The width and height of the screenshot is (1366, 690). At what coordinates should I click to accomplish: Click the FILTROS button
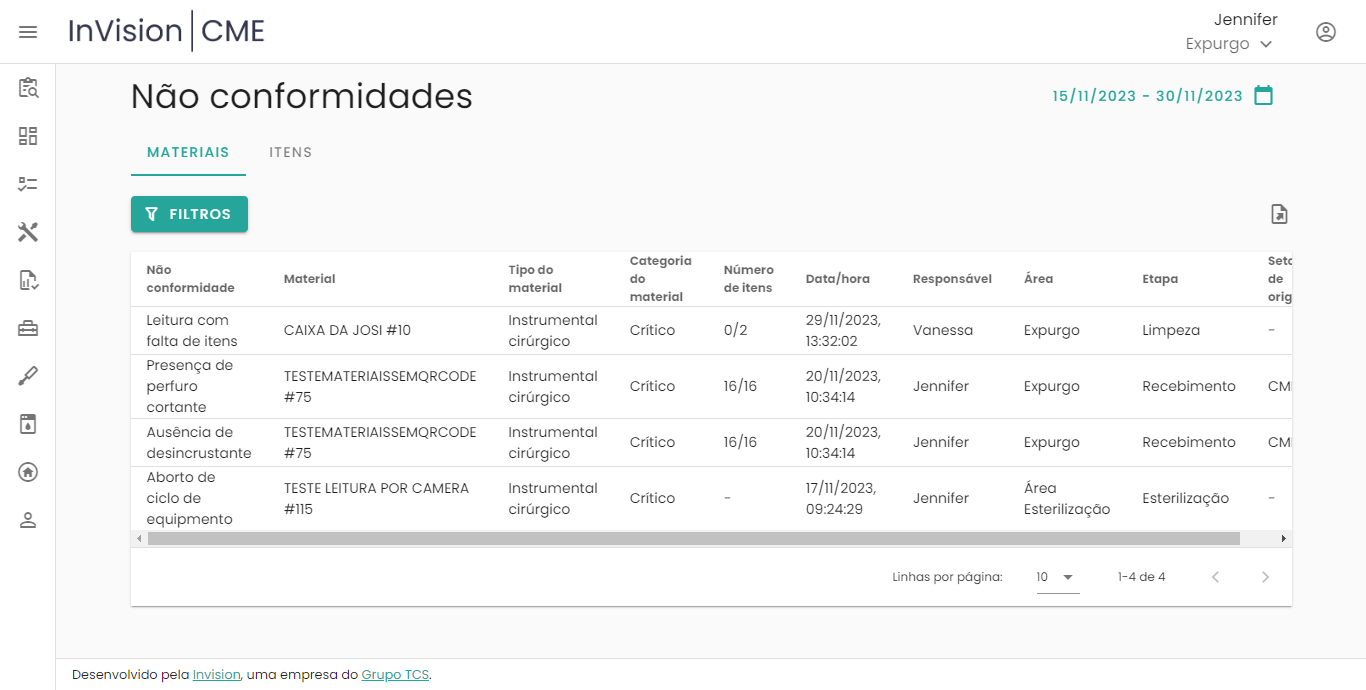point(189,214)
